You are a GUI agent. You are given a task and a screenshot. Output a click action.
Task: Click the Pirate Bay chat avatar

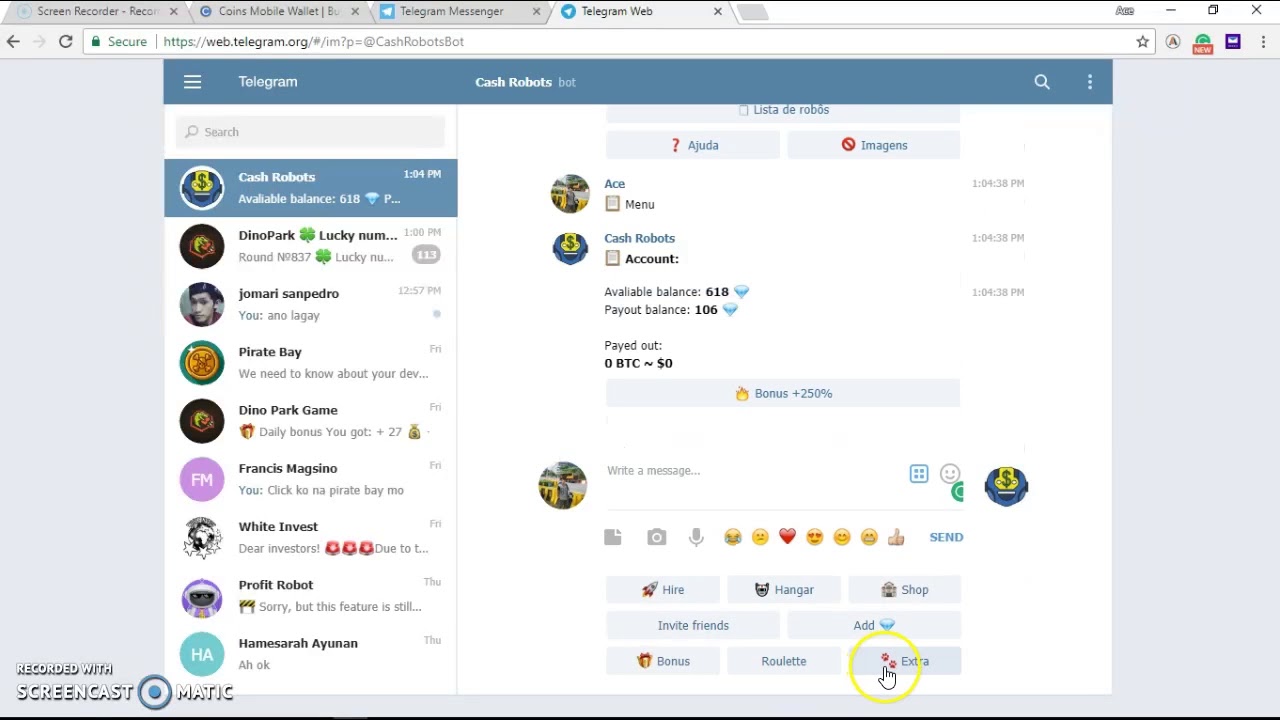pos(202,363)
